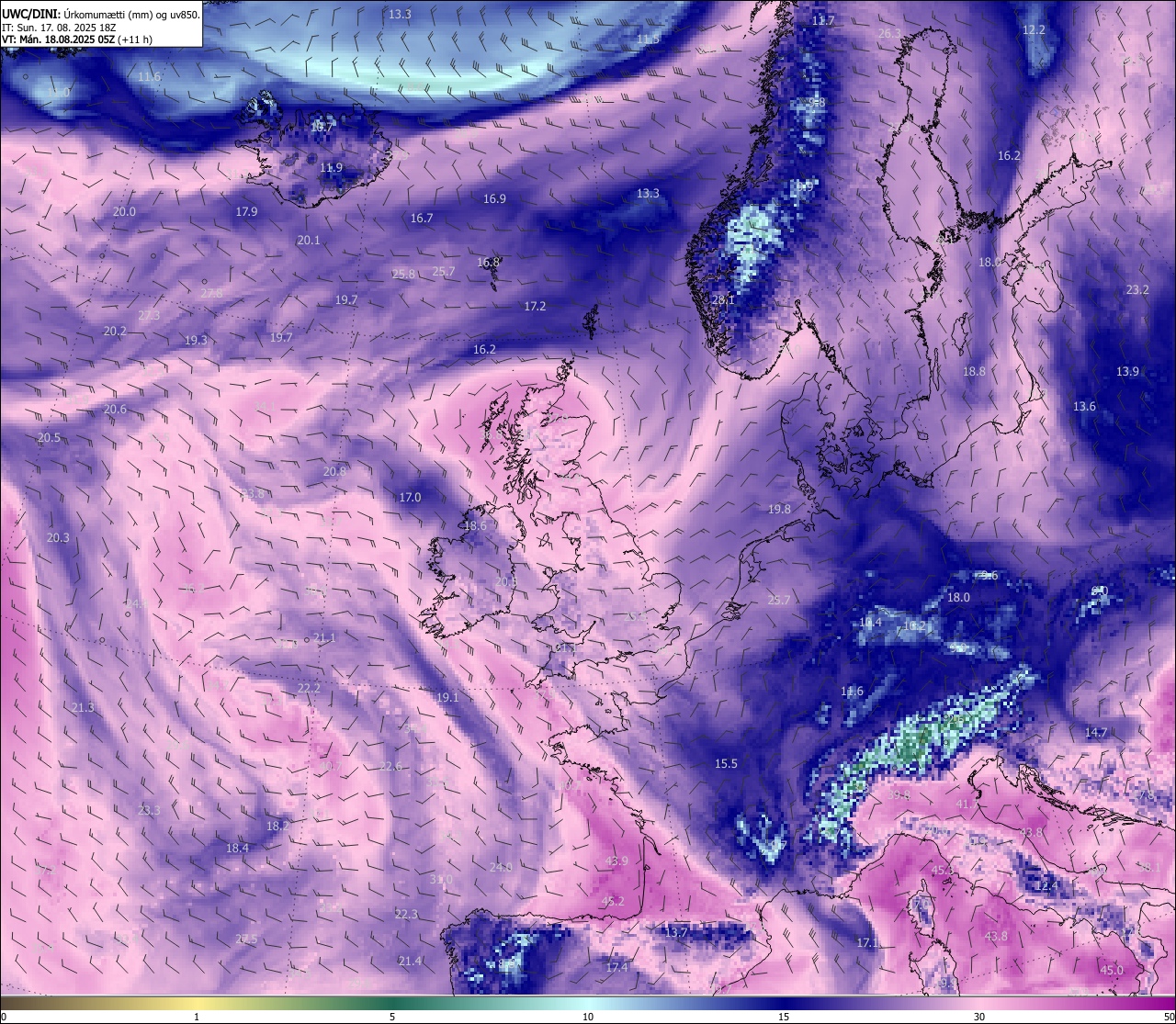Select the 19.3 map value
The image size is (1176, 1024).
point(196,340)
